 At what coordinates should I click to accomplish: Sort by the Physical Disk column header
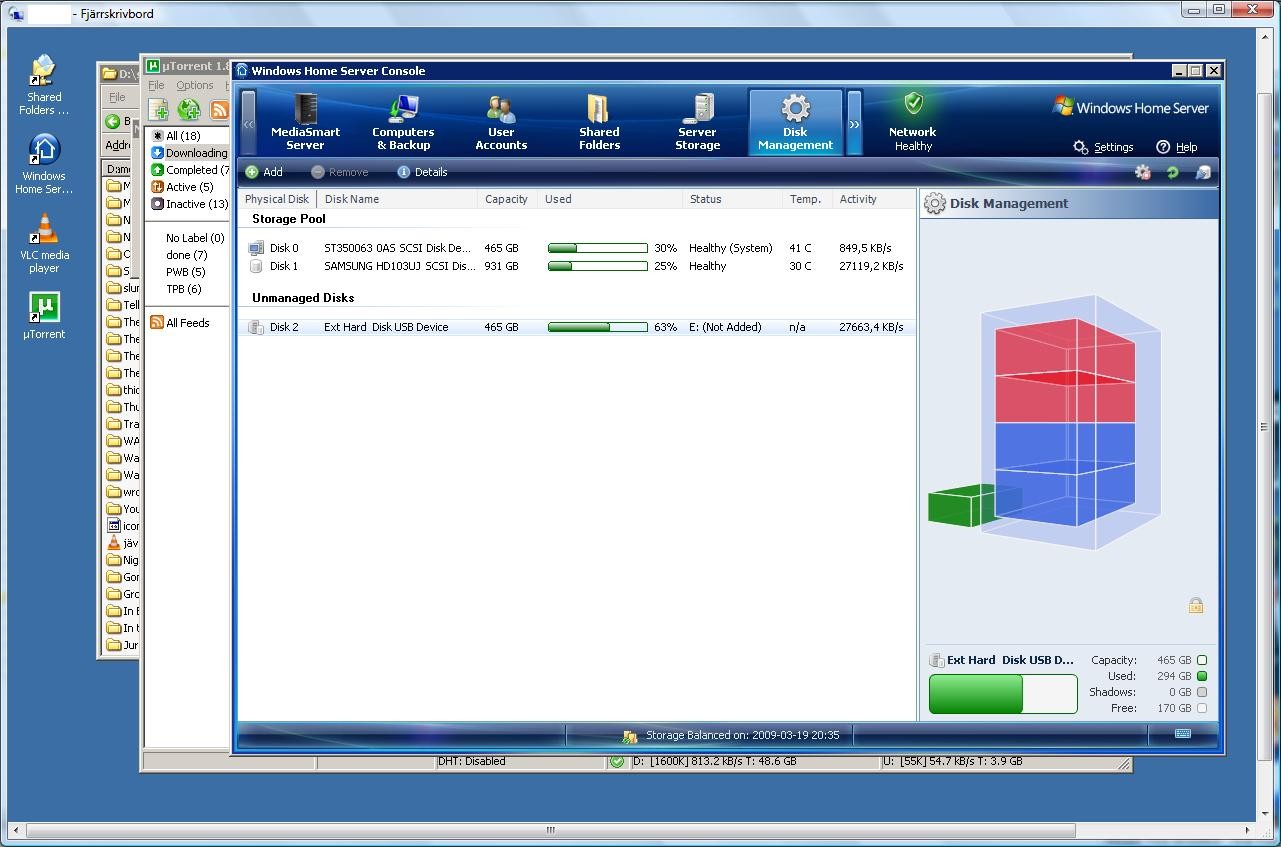click(277, 199)
